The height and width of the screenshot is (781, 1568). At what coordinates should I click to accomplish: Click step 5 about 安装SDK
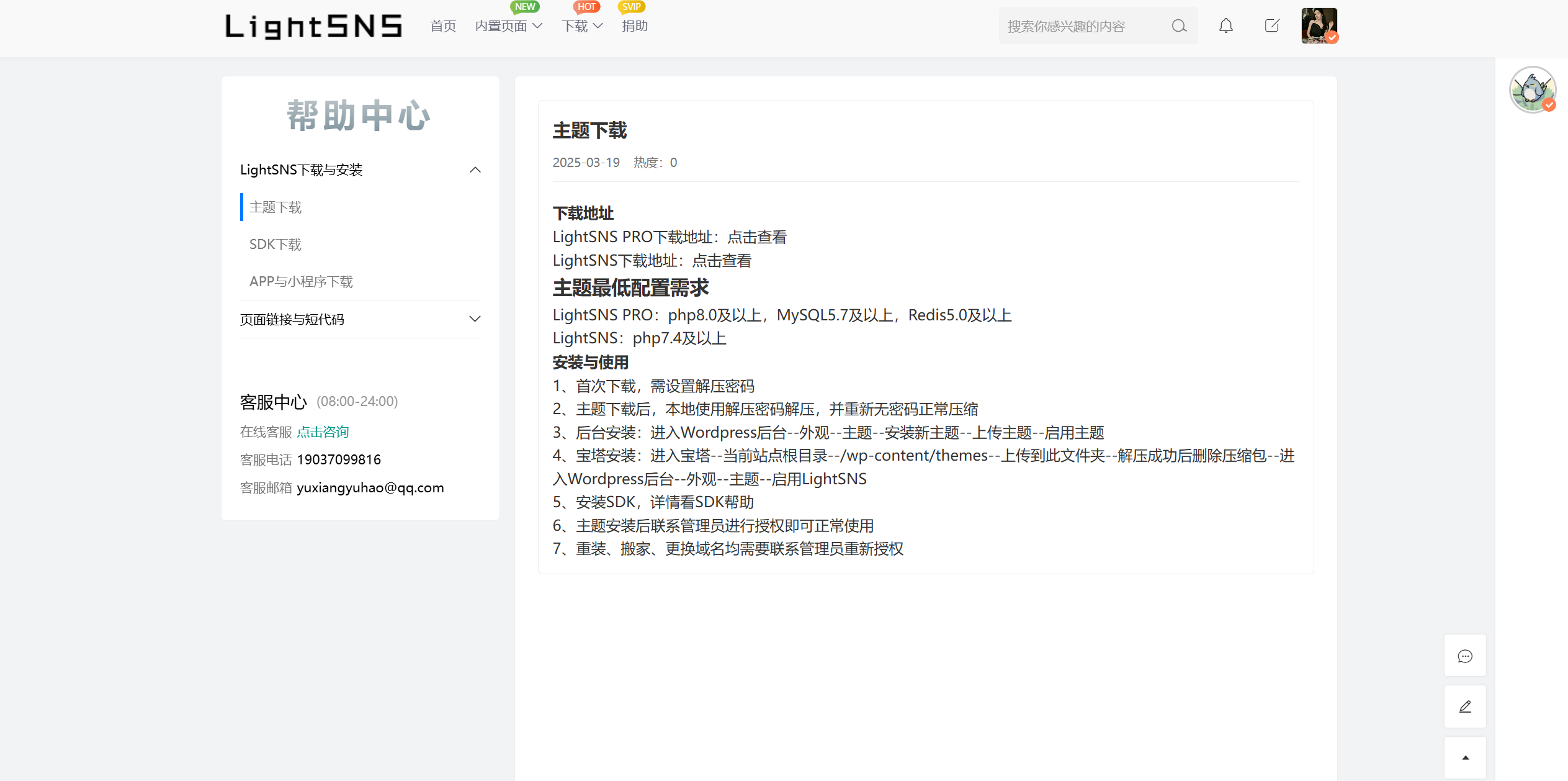[653, 502]
